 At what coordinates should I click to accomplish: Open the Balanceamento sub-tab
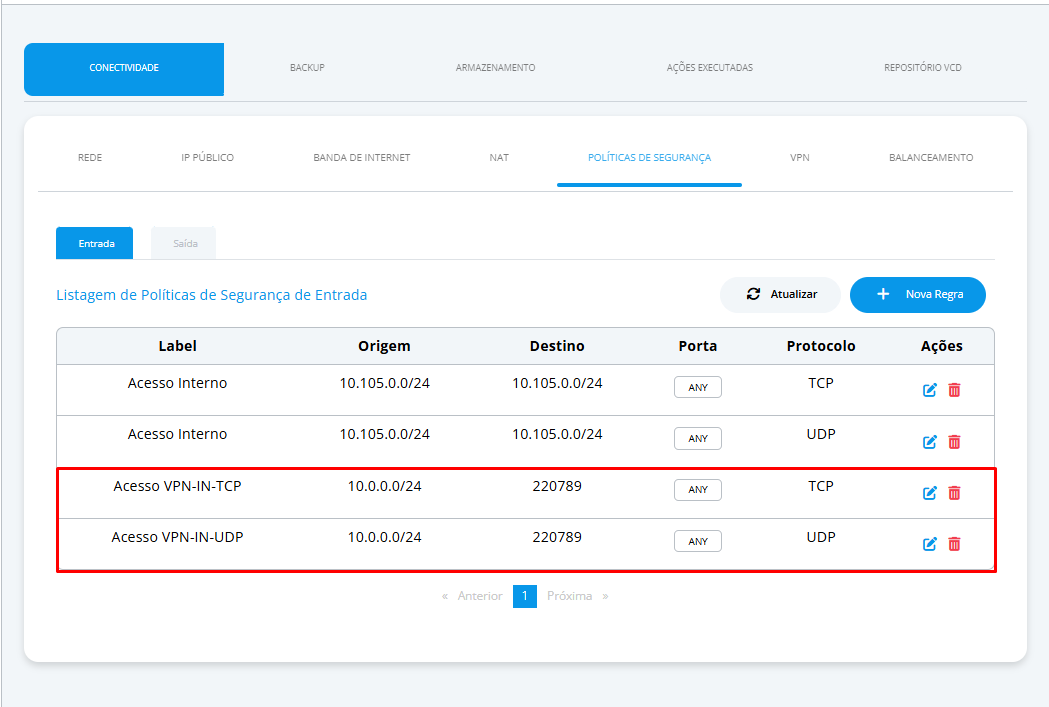[x=931, y=158]
